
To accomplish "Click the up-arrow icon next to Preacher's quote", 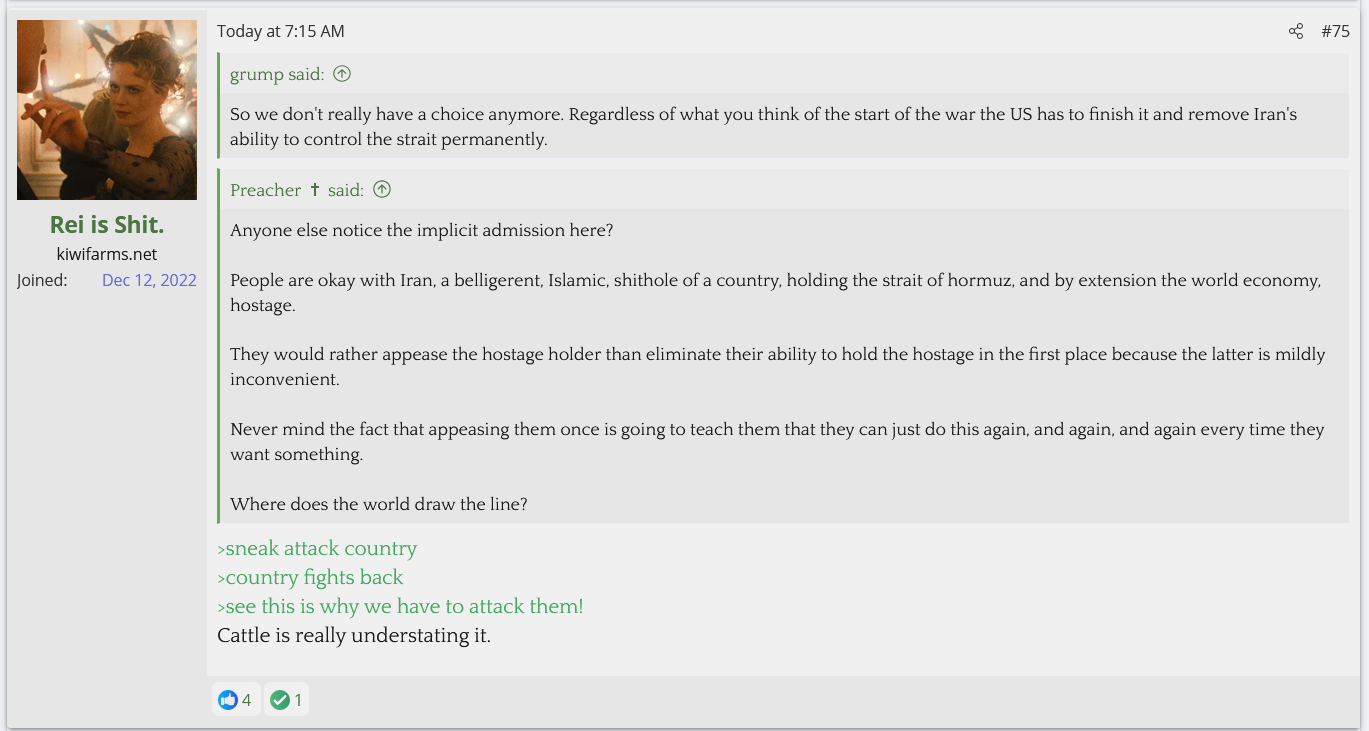I will tap(382, 190).
